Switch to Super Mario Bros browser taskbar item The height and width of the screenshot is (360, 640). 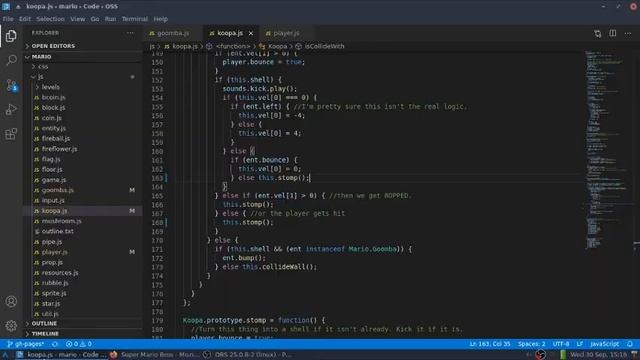tap(154, 355)
